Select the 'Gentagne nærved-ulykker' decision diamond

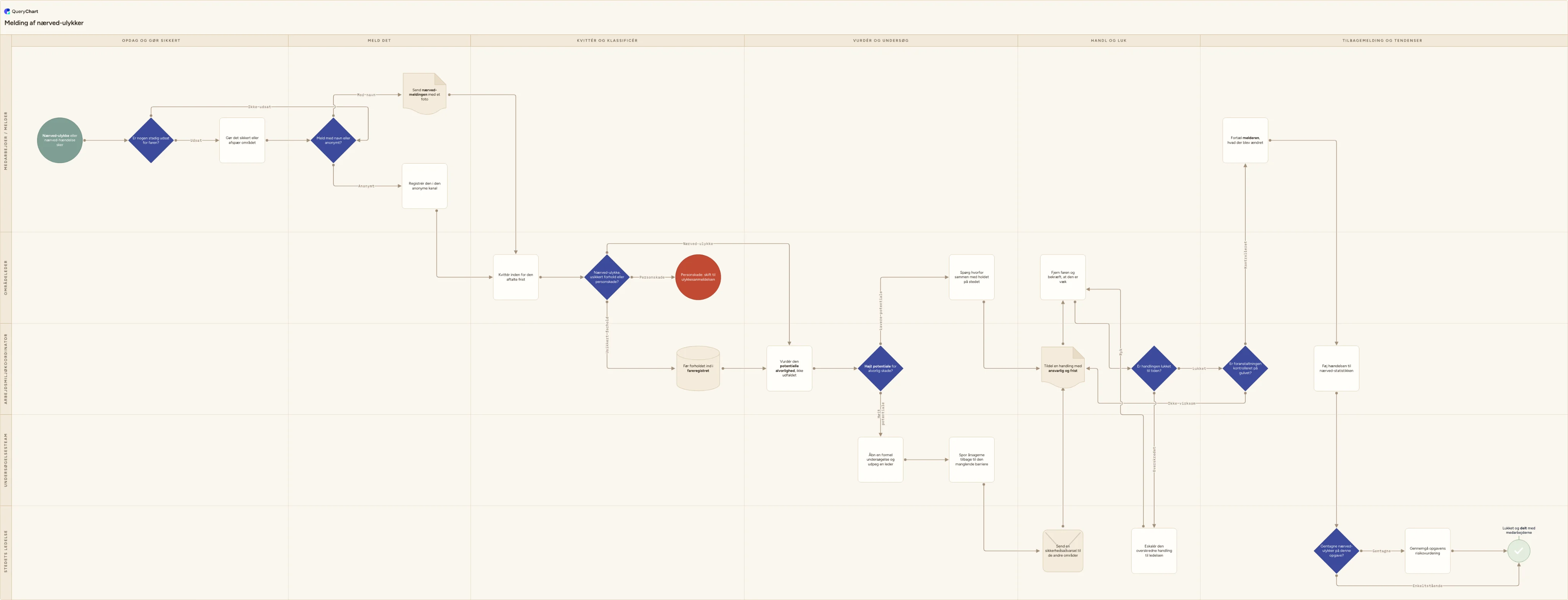(1336, 551)
